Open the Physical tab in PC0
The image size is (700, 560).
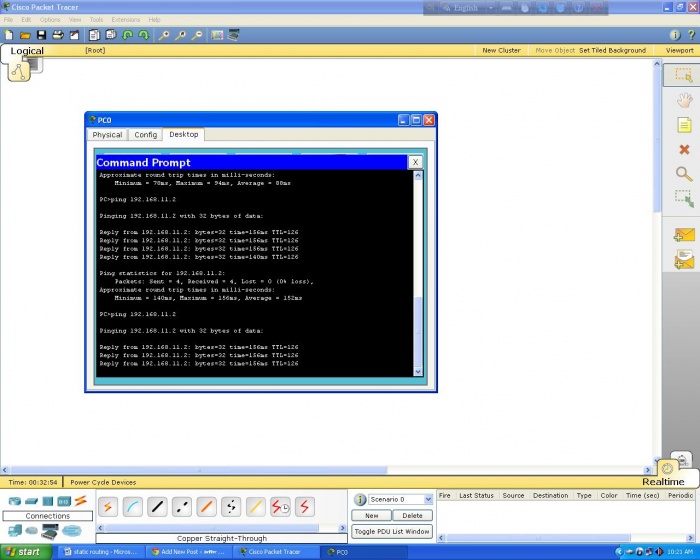[x=107, y=134]
